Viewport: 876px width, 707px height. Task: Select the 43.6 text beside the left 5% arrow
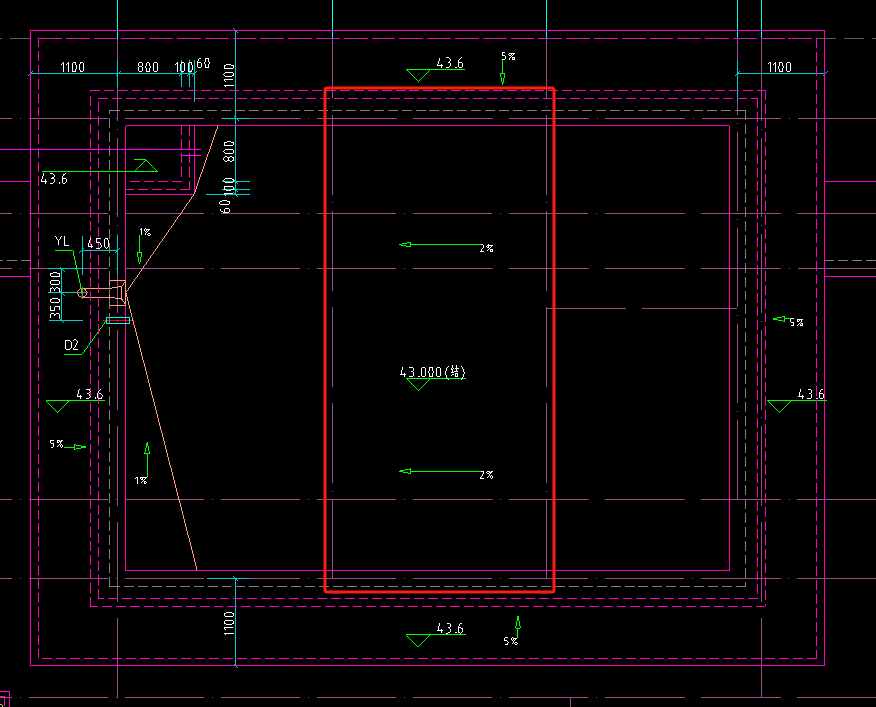click(90, 394)
